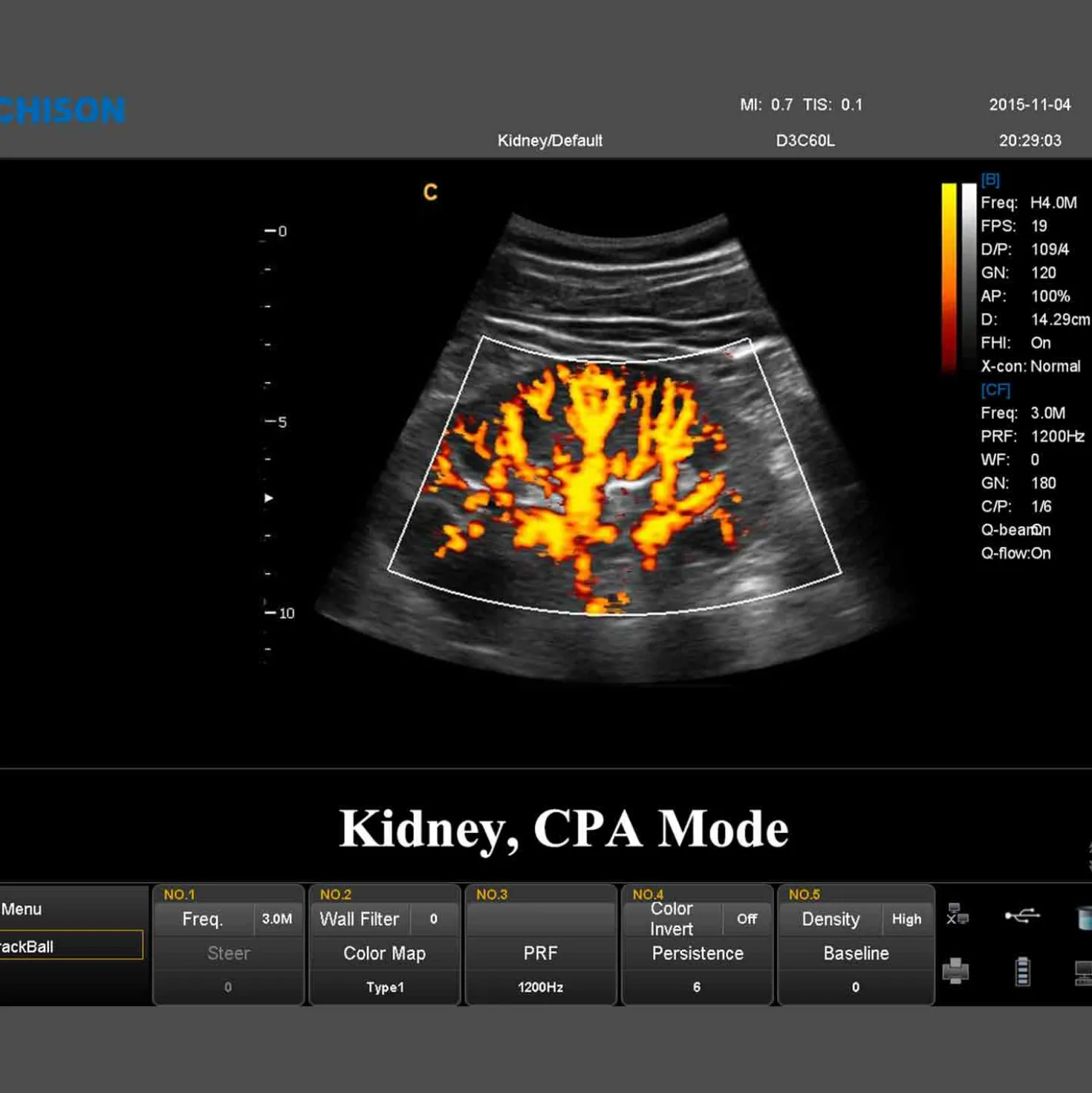The width and height of the screenshot is (1092, 1093).
Task: Click the yellow-red power color bar
Action: 949,277
